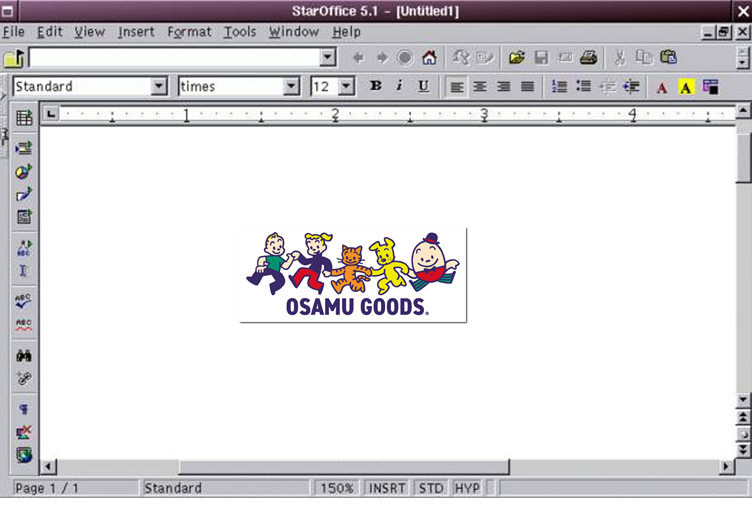This screenshot has width=752, height=520.
Task: Copy selection with the Copy icon
Action: (x=644, y=58)
